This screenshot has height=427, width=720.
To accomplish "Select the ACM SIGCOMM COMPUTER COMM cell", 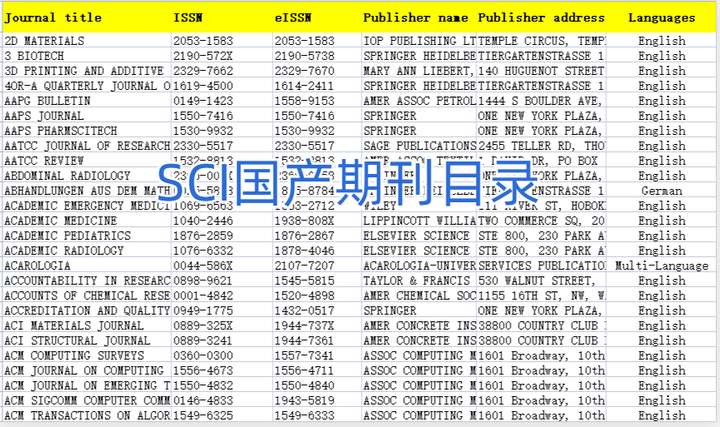I will tap(87, 400).
